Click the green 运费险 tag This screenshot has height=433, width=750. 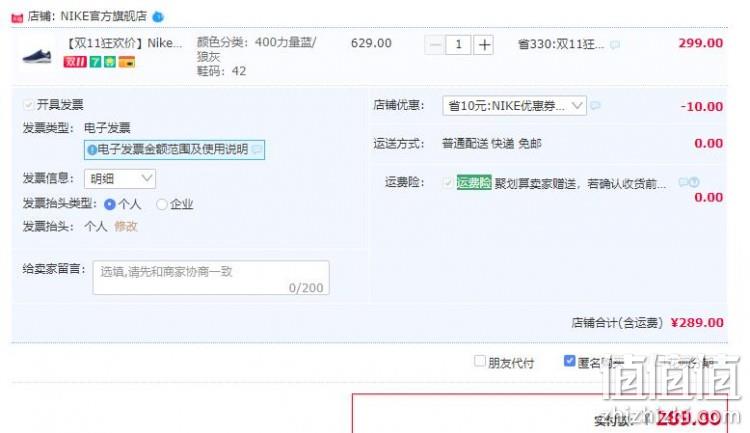pyautogui.click(x=474, y=183)
